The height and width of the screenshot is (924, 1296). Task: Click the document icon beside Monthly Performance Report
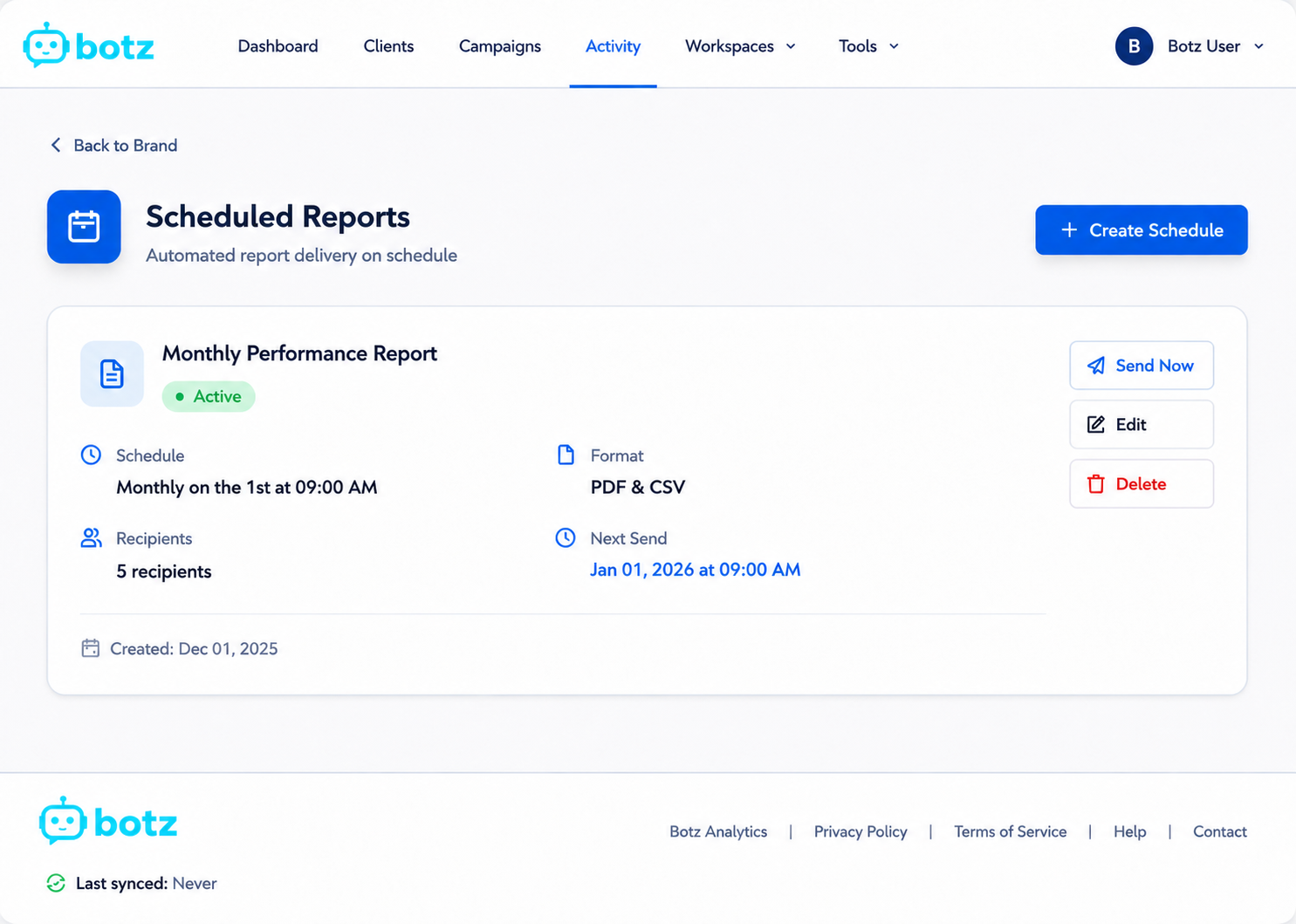click(x=112, y=373)
